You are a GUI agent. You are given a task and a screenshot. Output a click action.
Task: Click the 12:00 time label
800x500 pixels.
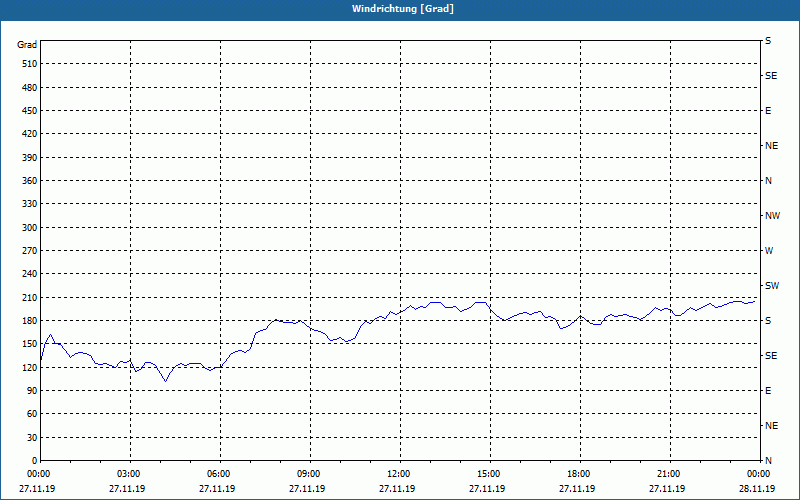[399, 474]
